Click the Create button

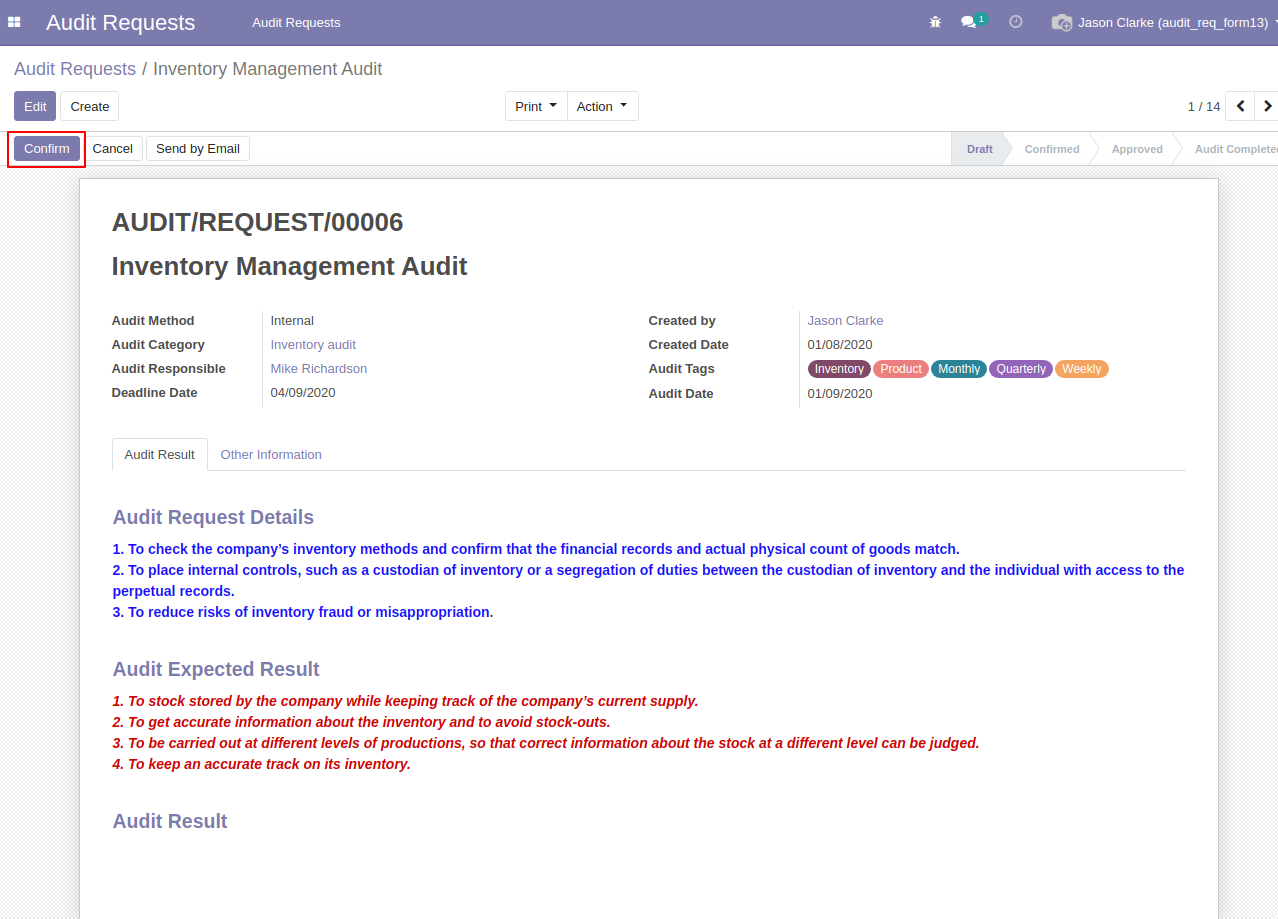pyautogui.click(x=90, y=106)
